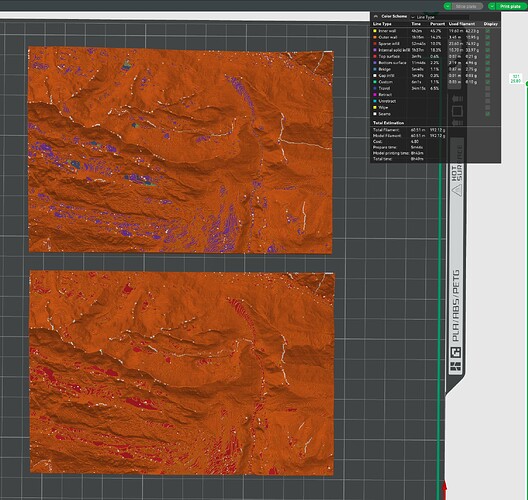This screenshot has height=500, width=528.
Task: Select the upper terrain model on plate
Action: click(x=180, y=150)
